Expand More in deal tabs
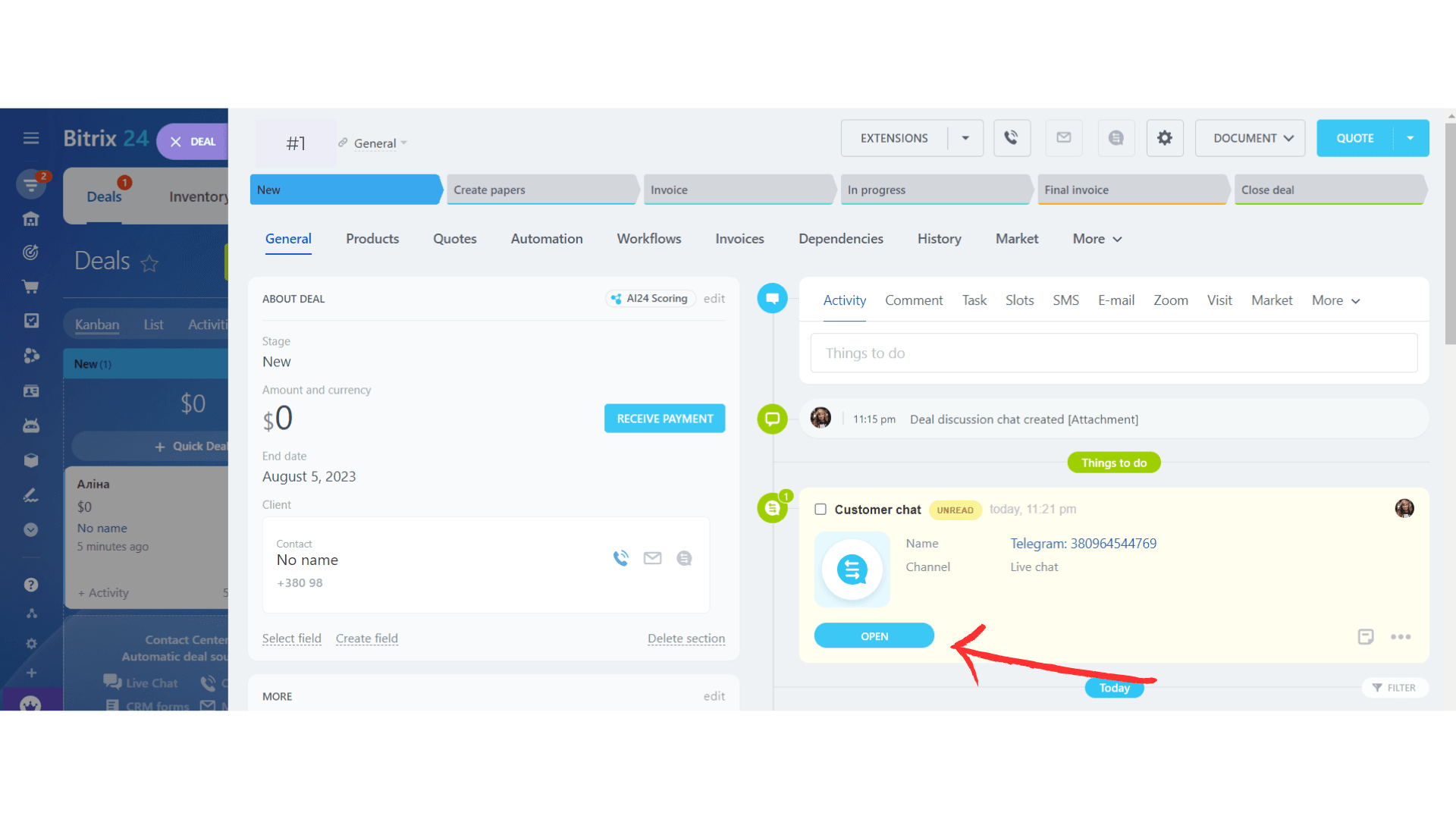 [x=1097, y=239]
